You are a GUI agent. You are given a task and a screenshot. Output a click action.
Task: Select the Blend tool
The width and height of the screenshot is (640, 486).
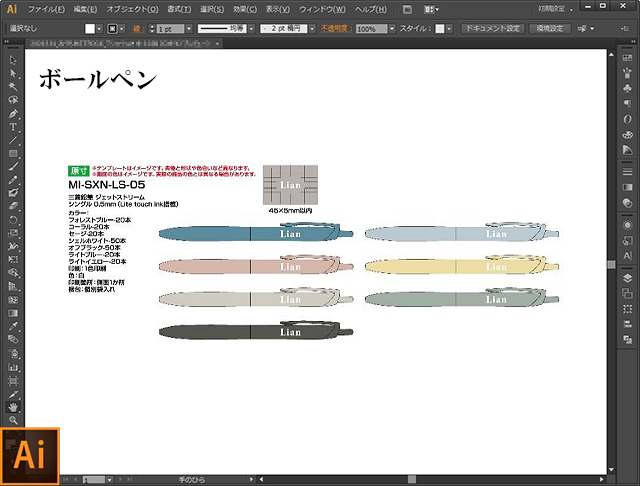coord(13,340)
